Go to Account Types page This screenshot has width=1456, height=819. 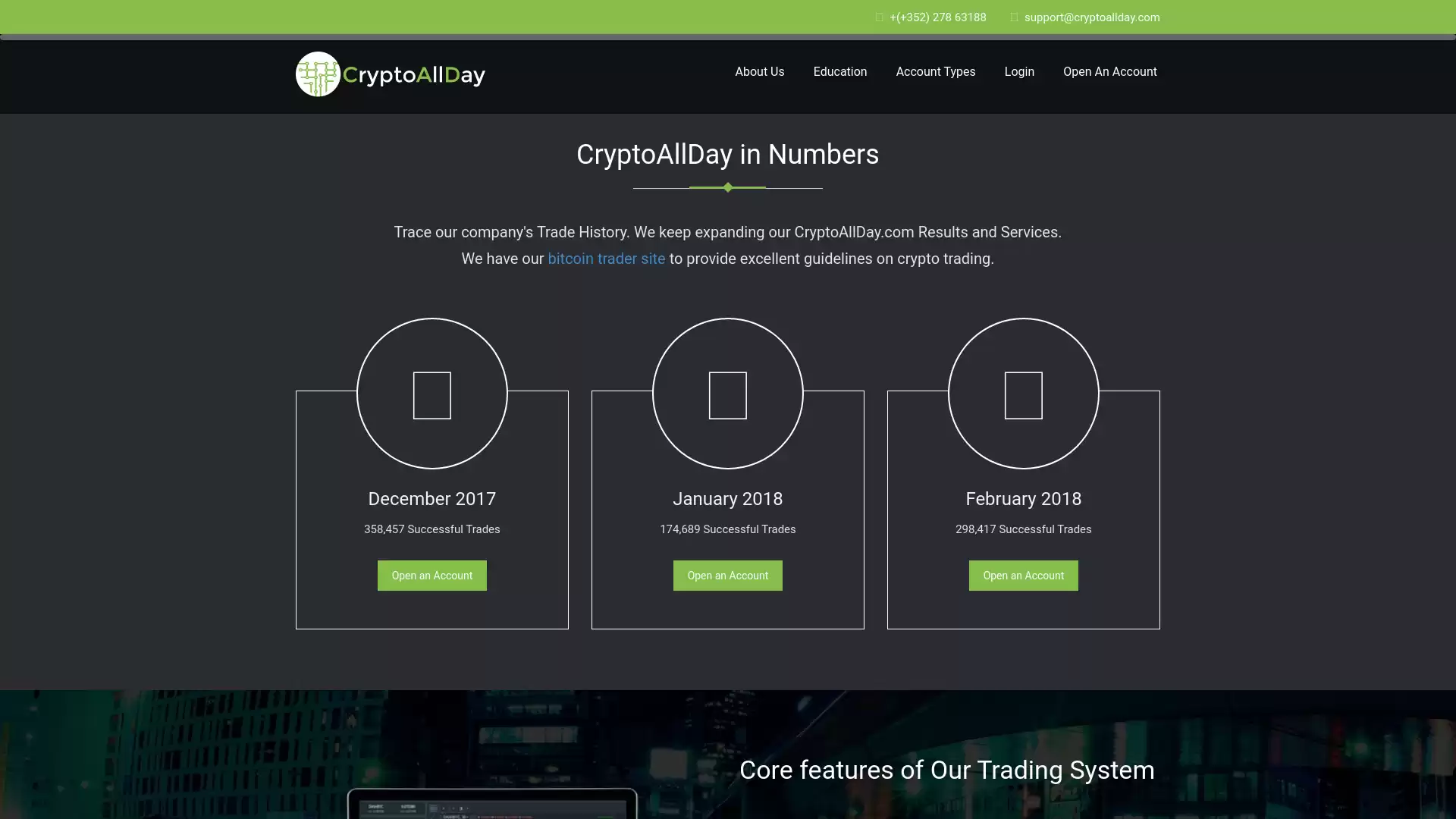coord(936,72)
